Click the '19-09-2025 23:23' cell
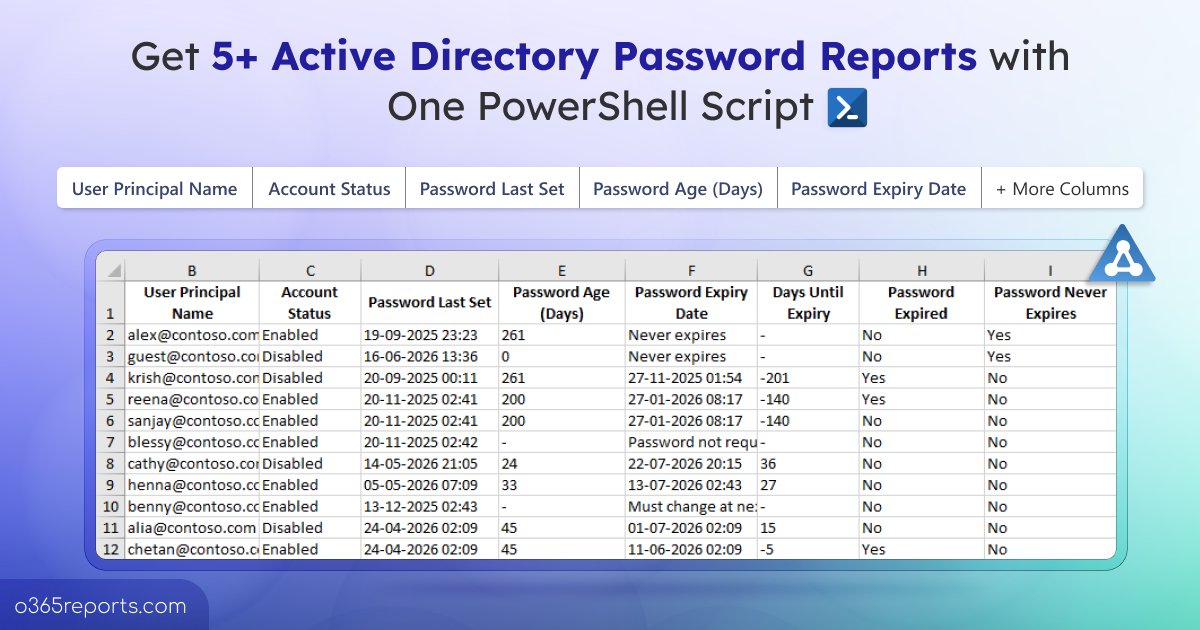The width and height of the screenshot is (1200, 630). (x=430, y=335)
